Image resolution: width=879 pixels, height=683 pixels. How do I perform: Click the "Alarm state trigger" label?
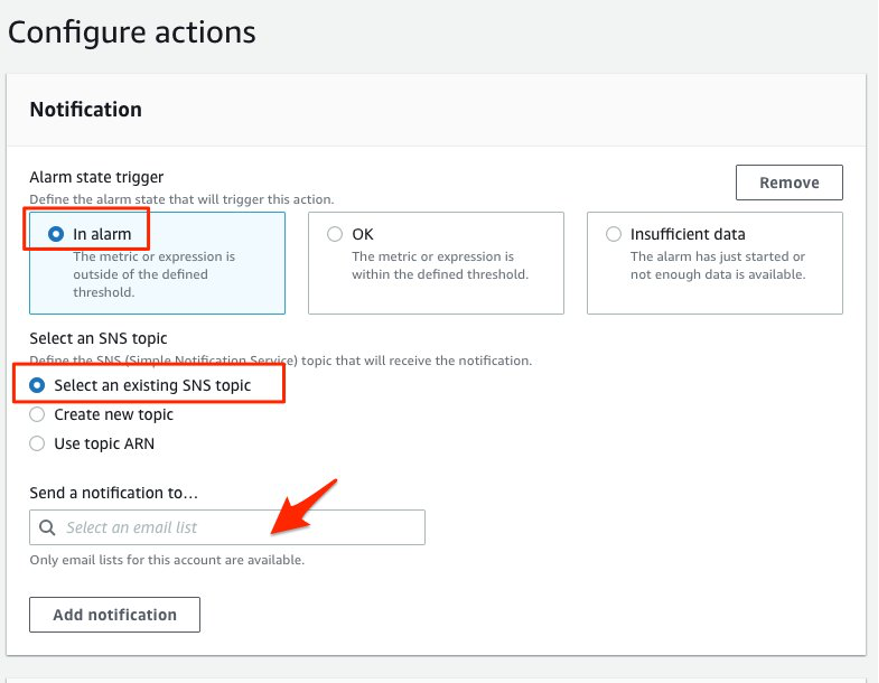pos(93,176)
